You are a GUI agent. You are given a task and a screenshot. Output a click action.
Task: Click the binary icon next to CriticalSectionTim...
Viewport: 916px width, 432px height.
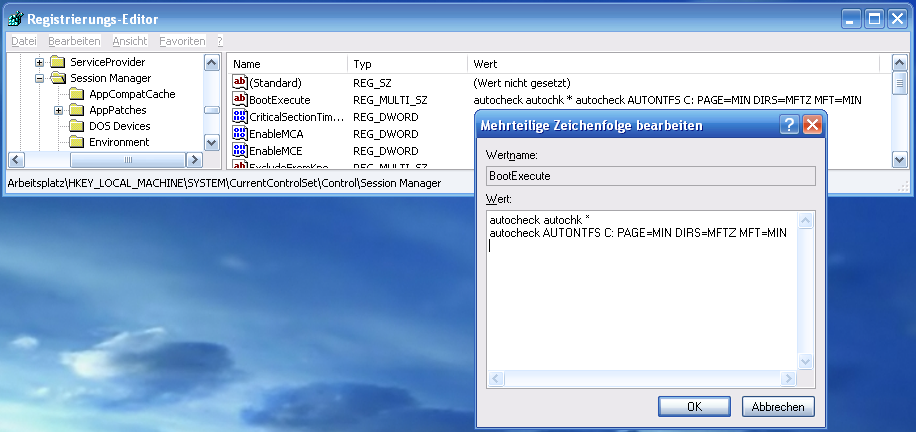pos(240,116)
